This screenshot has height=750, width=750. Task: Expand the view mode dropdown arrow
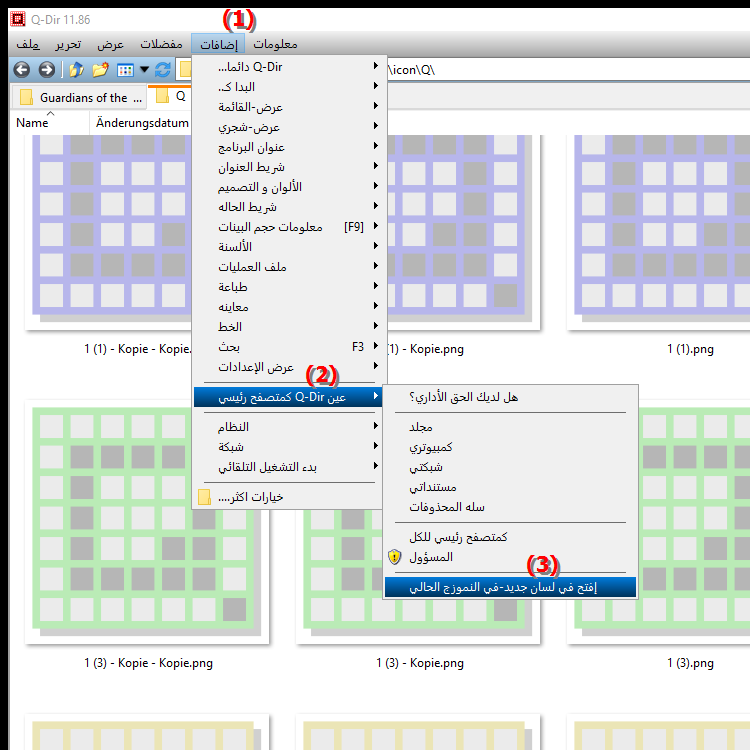tap(144, 70)
